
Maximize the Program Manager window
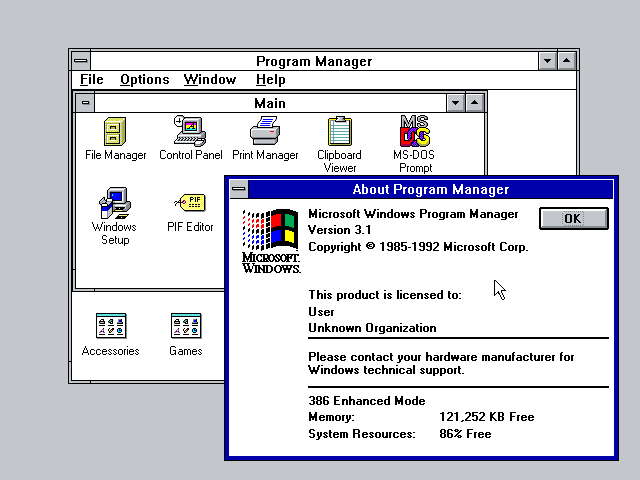567,61
